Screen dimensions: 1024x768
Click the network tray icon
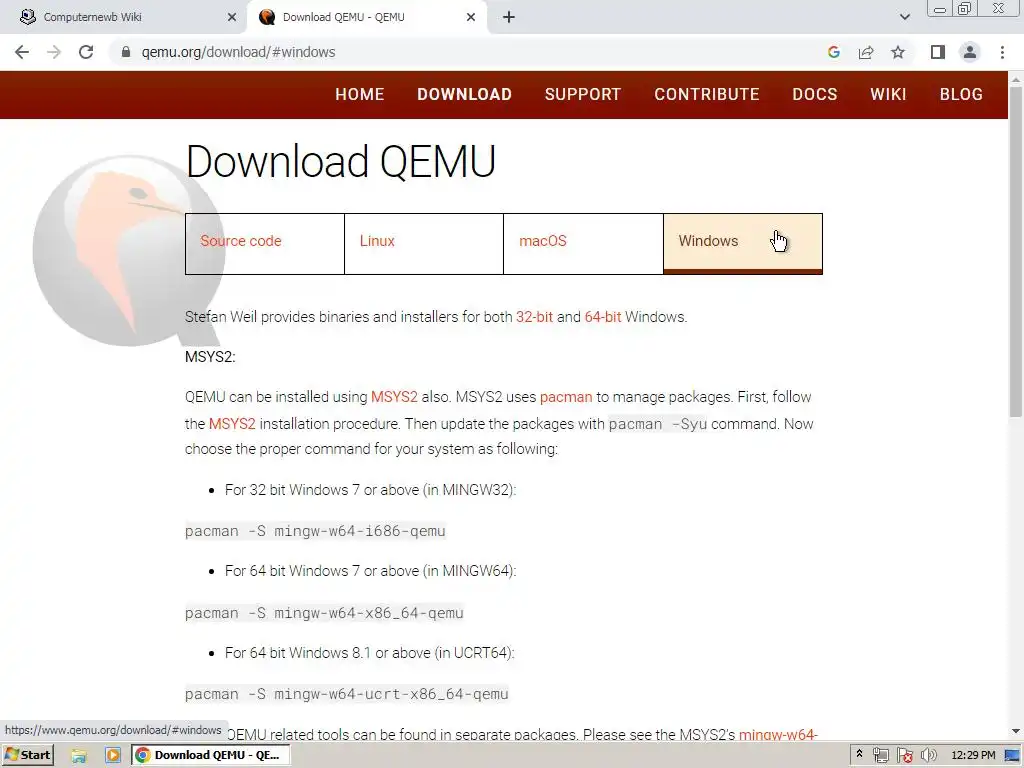click(x=880, y=756)
